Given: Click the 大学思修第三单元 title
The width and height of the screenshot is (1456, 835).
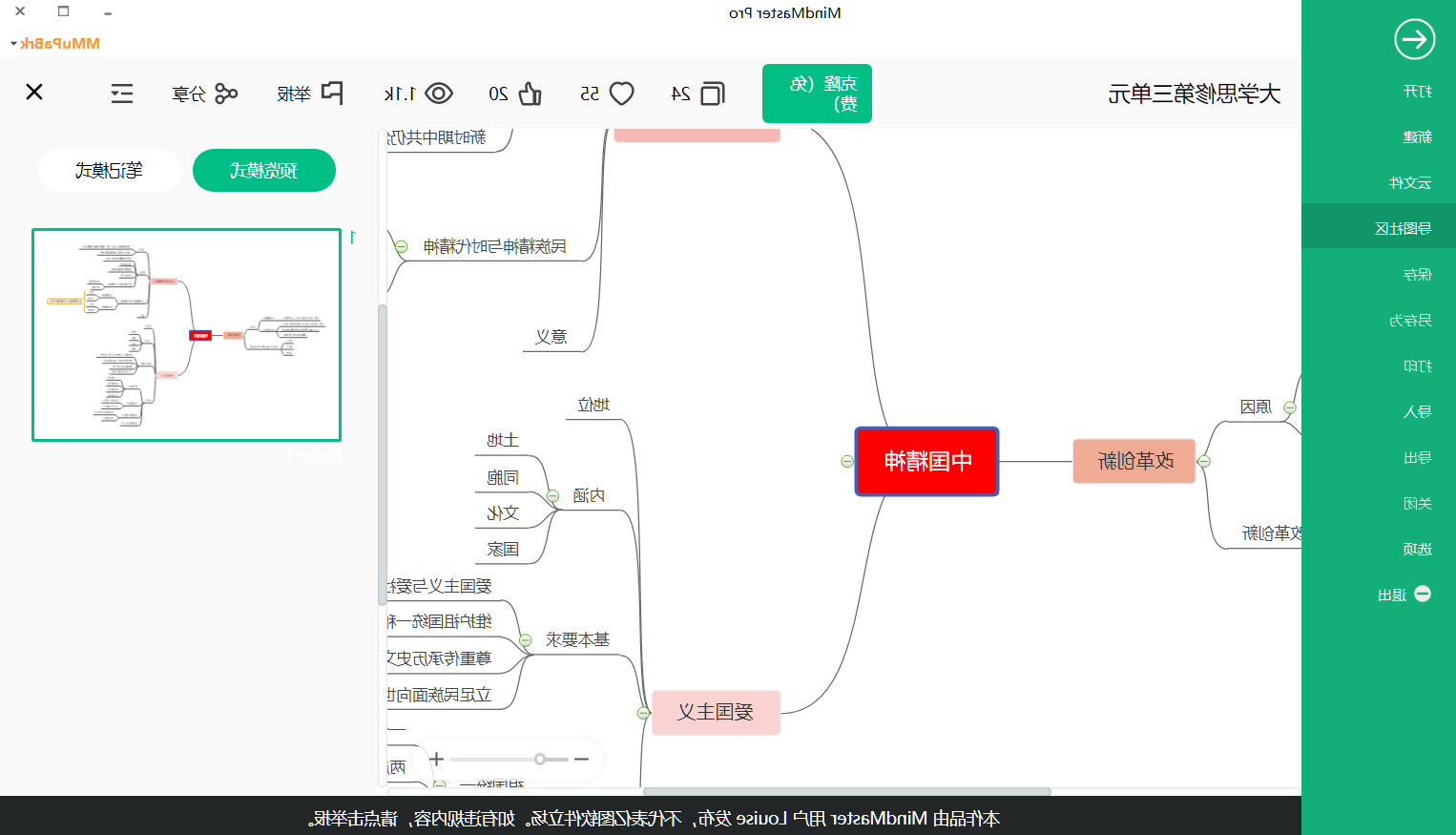Looking at the screenshot, I should (1194, 94).
